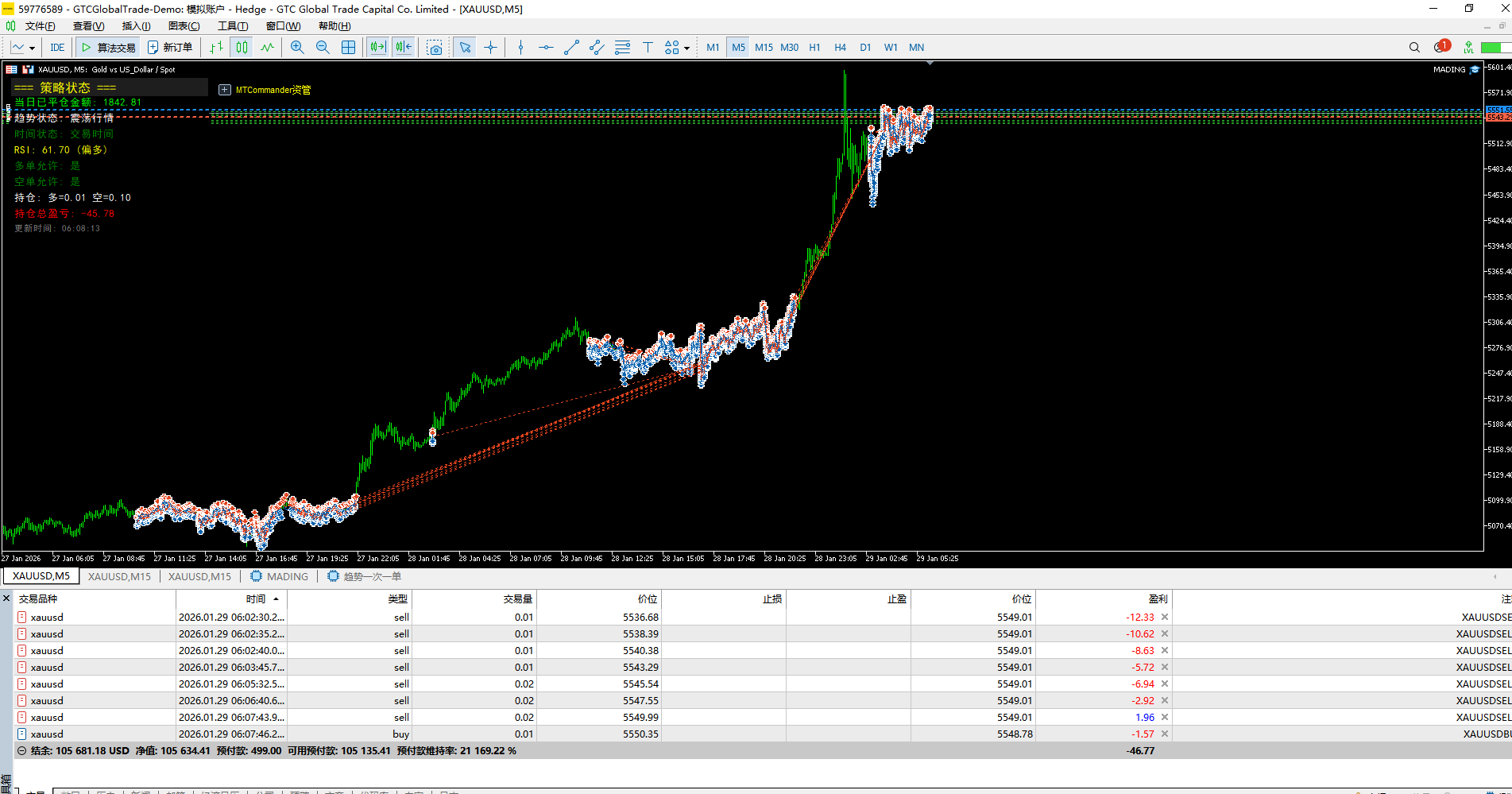
Task: Zoom out on the chart
Action: pos(323,48)
